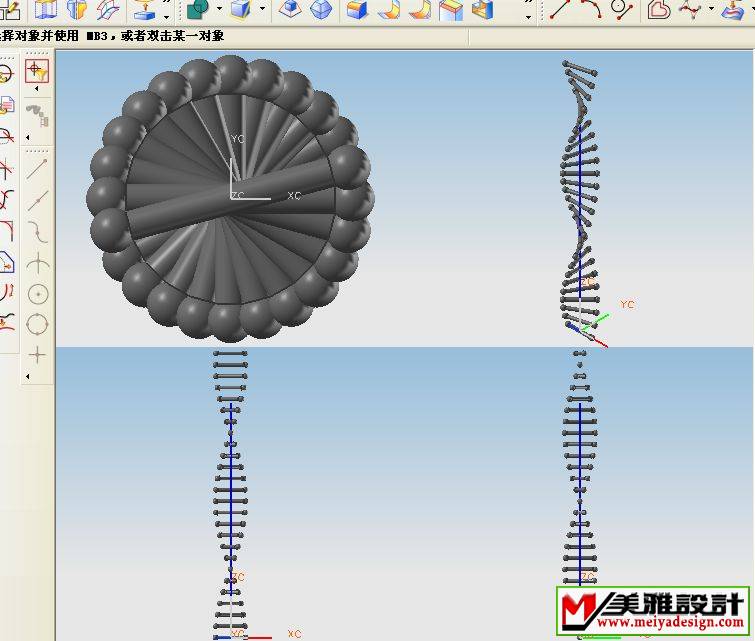Select the Unite boolean tool icon
This screenshot has width=755, height=641.
(197, 9)
